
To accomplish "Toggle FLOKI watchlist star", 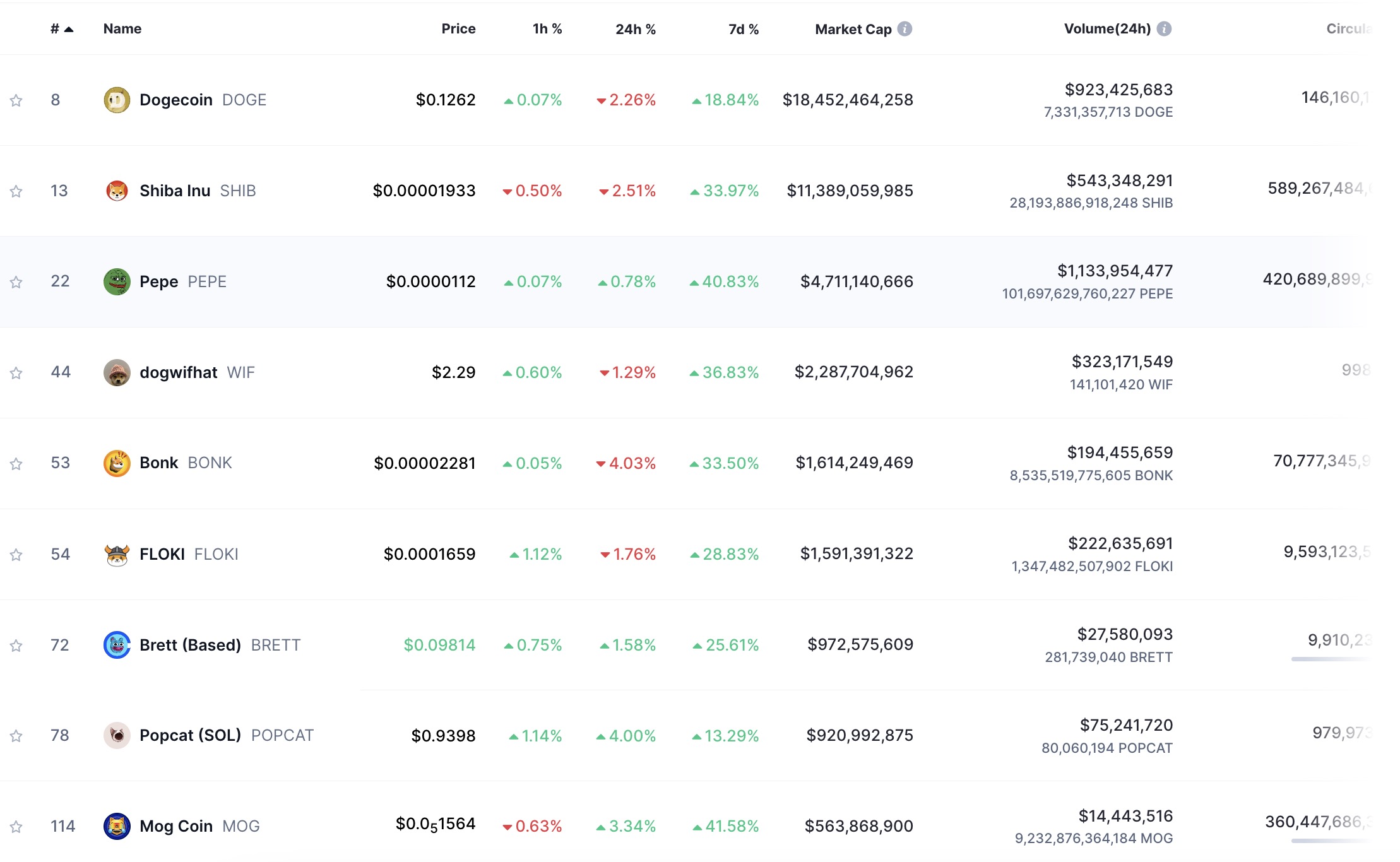I will (16, 555).
